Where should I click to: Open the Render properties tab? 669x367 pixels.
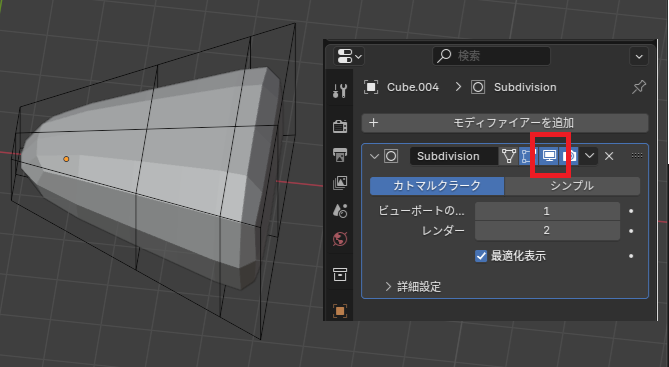click(340, 126)
